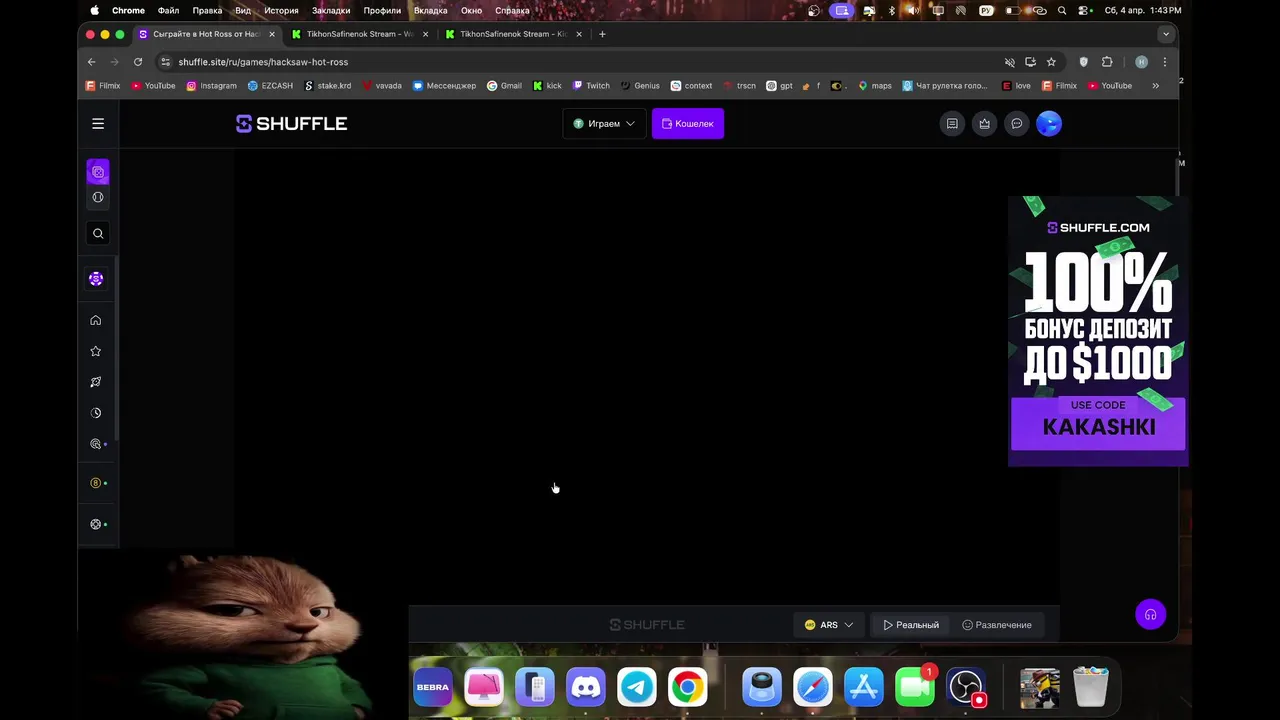
Task: Open a new Chrome tab
Action: click(602, 34)
